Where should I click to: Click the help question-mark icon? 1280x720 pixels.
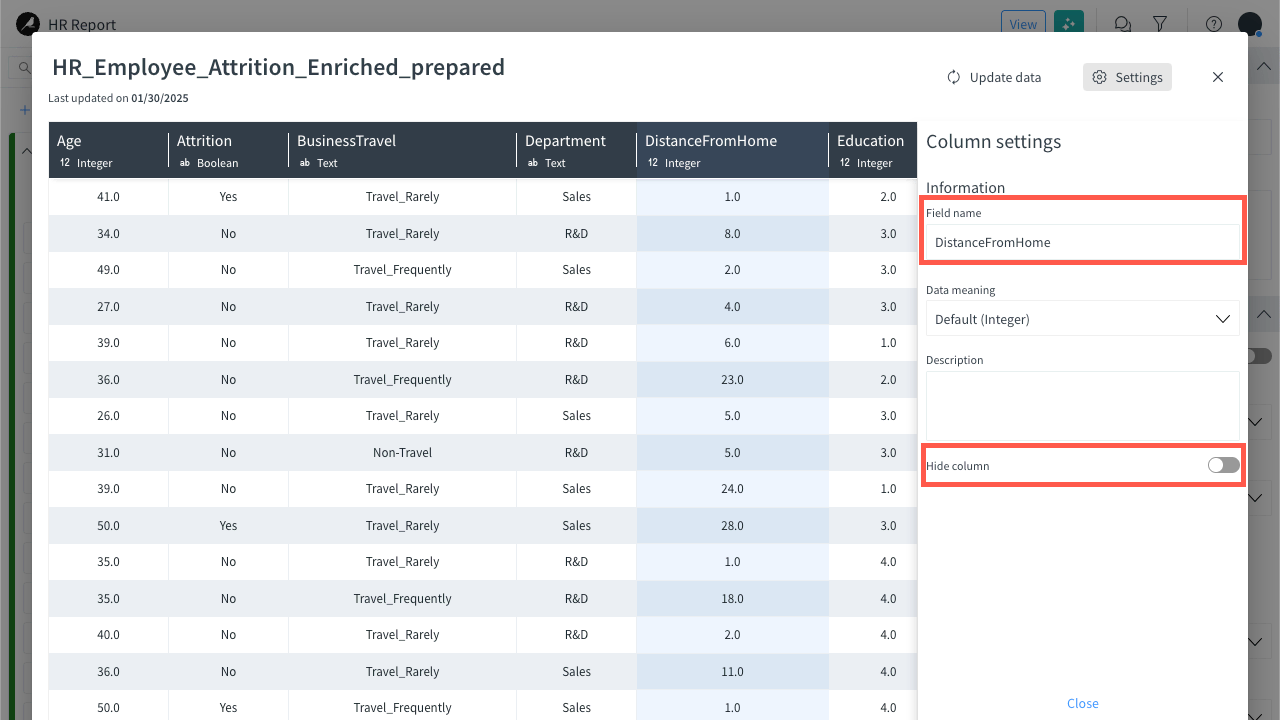click(x=1213, y=23)
